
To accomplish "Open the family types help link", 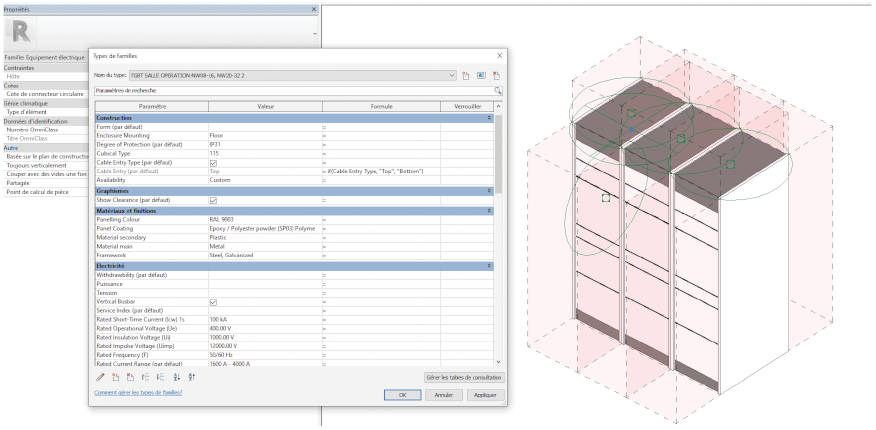I will [x=138, y=392].
